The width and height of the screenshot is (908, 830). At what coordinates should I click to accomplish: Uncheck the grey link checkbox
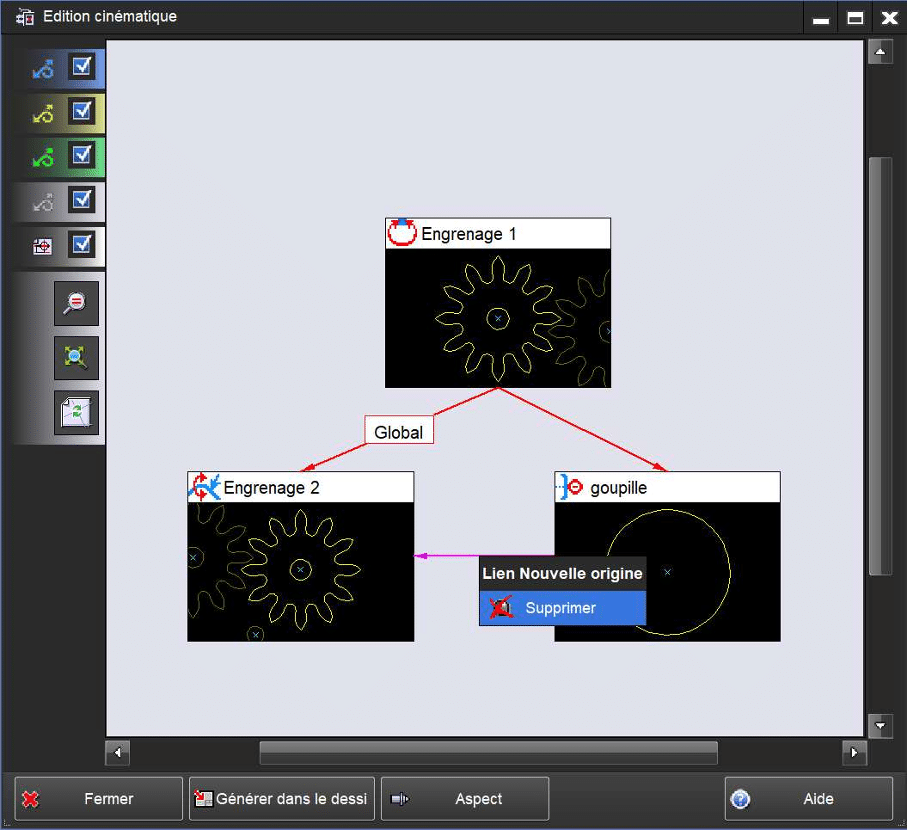coord(82,200)
